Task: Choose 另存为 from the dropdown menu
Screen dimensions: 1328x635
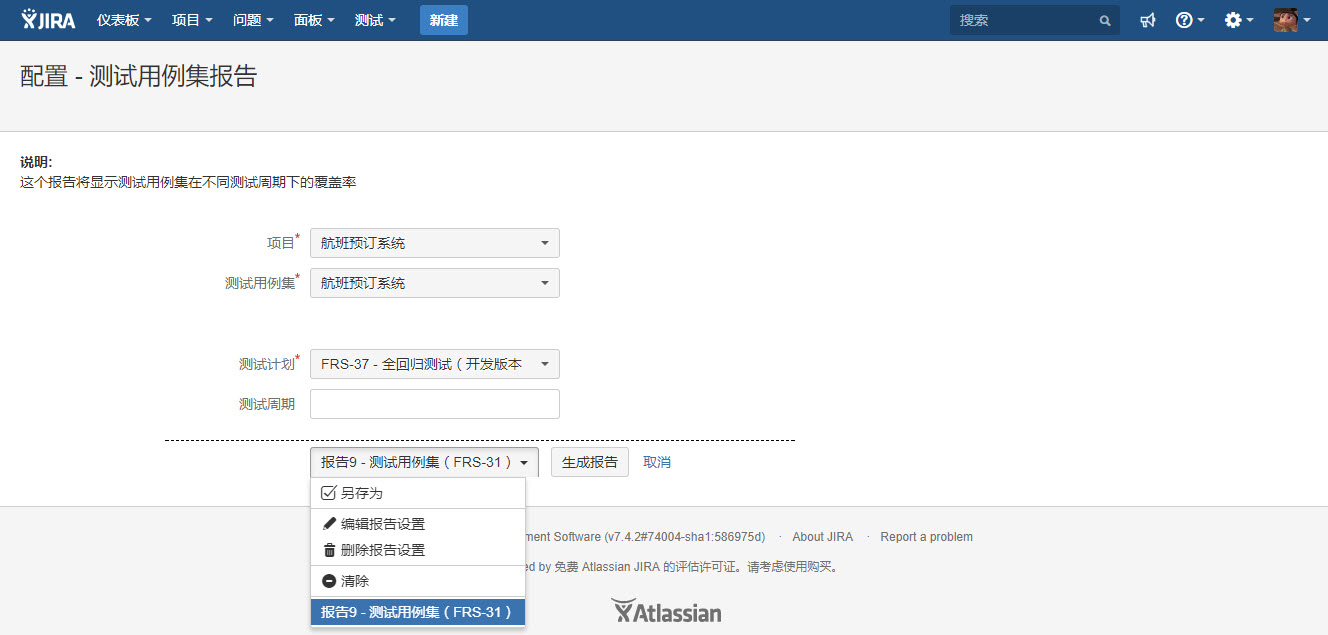Action: tap(418, 493)
